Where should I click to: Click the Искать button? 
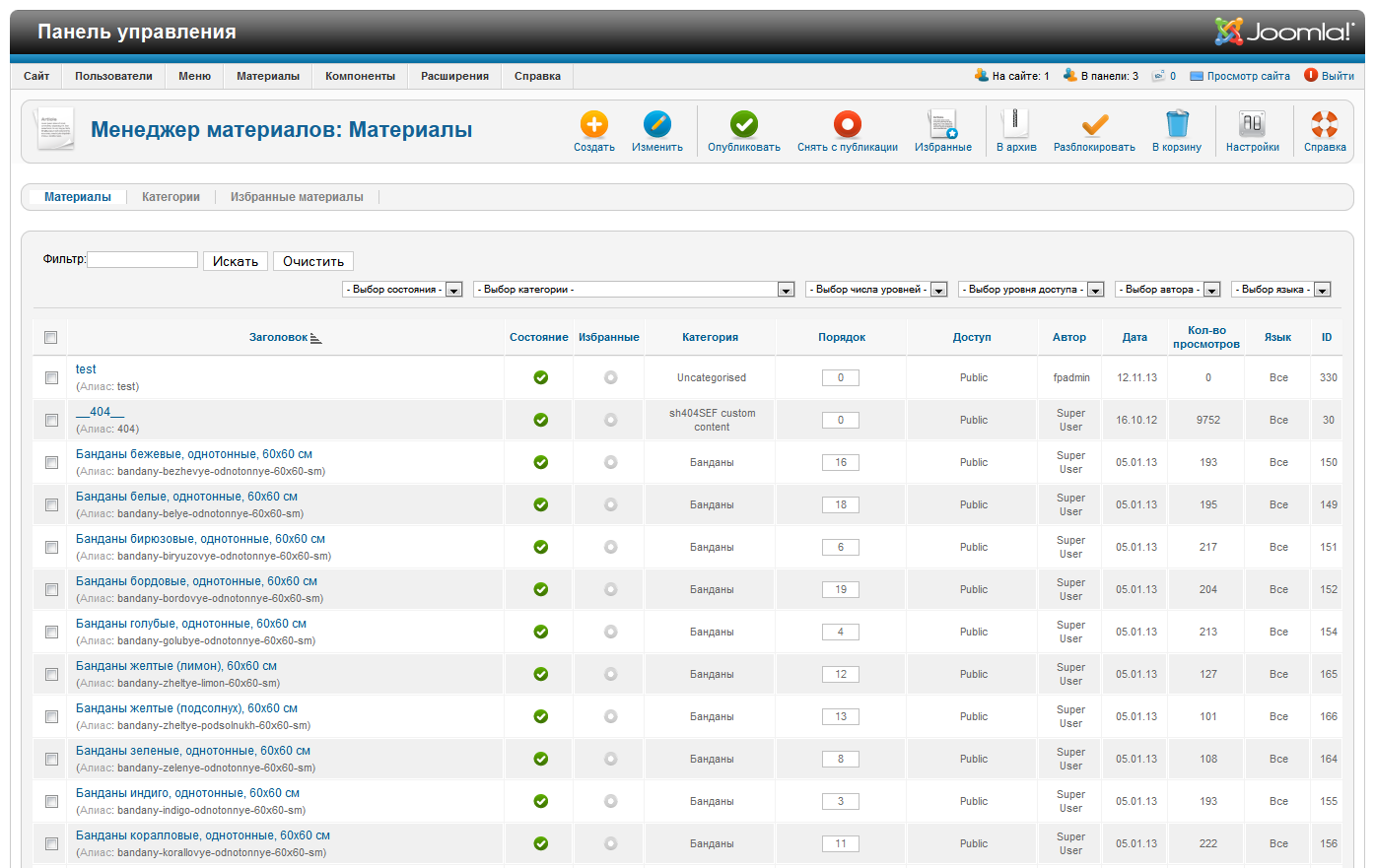(x=236, y=261)
